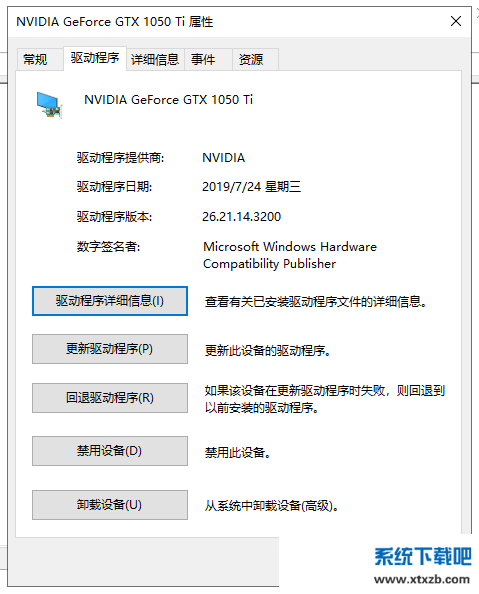Click the 系统下载吧 watermark logo

423,556
